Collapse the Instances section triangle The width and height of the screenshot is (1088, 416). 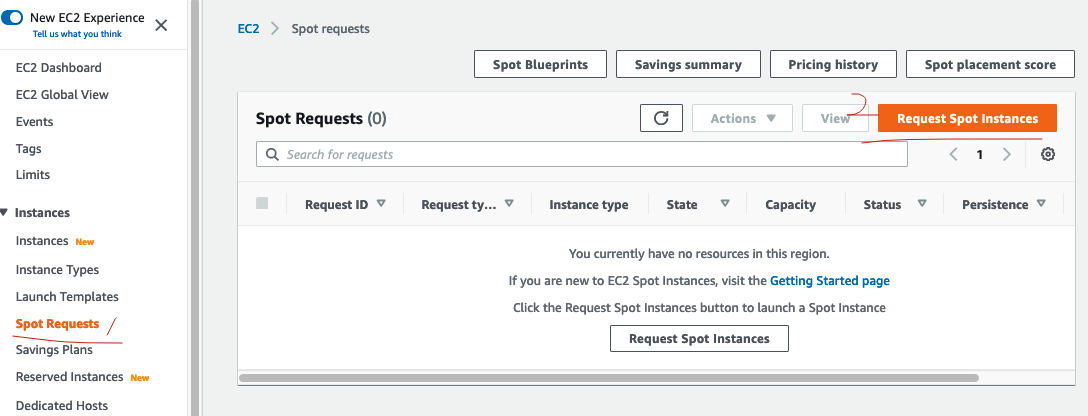4,213
